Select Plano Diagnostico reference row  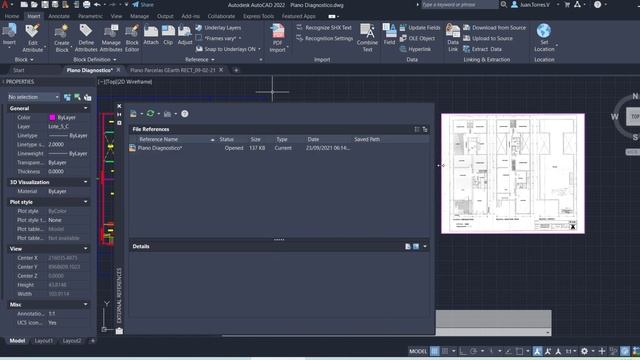(279, 148)
